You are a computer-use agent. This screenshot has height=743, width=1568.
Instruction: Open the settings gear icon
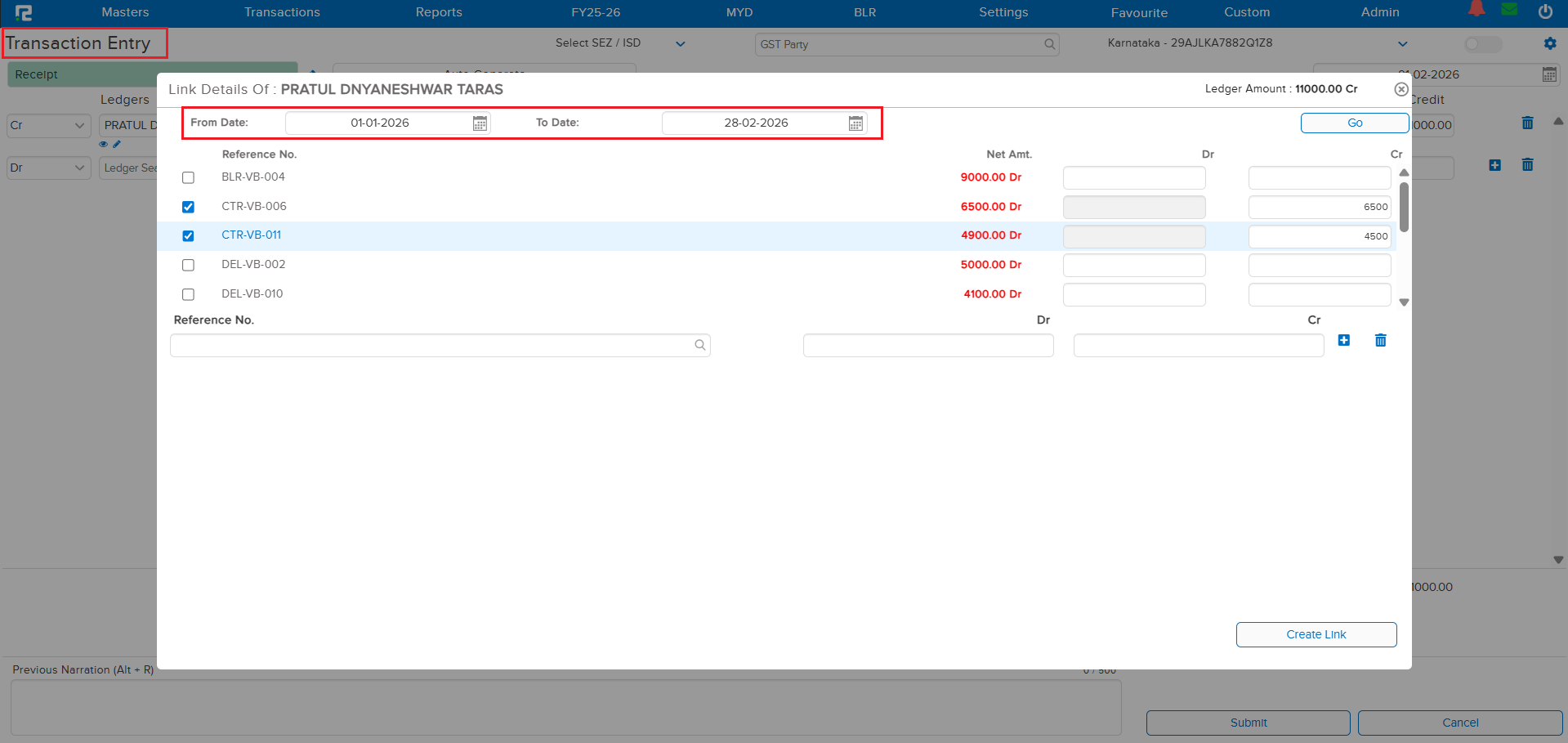click(1550, 43)
